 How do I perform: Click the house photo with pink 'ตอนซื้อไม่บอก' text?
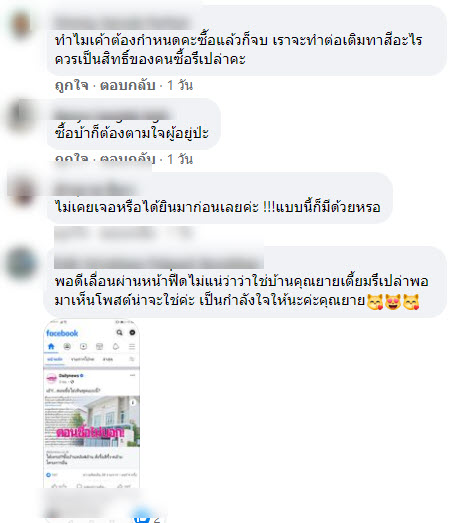point(92,421)
